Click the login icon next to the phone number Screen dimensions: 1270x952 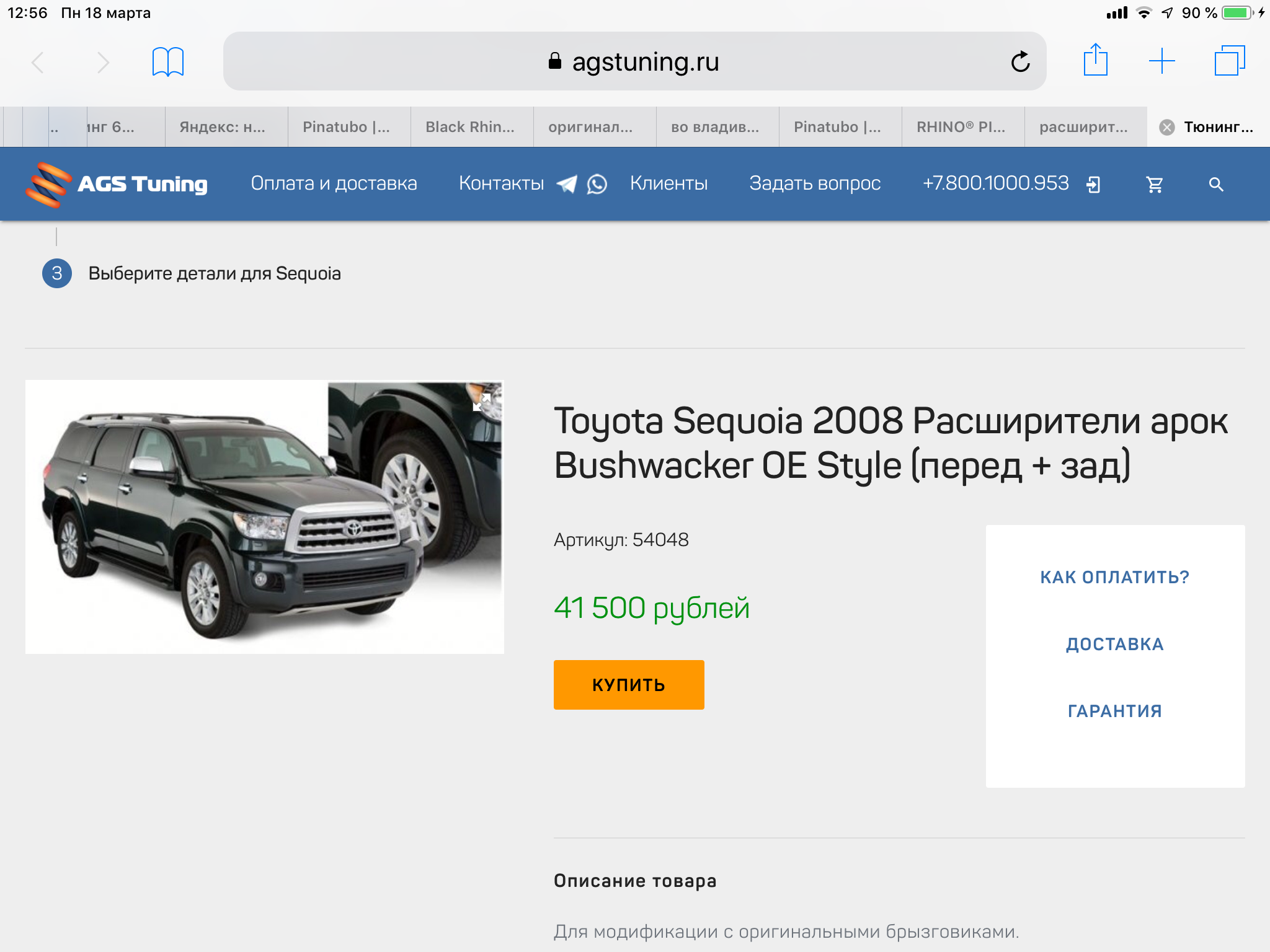[x=1093, y=185]
